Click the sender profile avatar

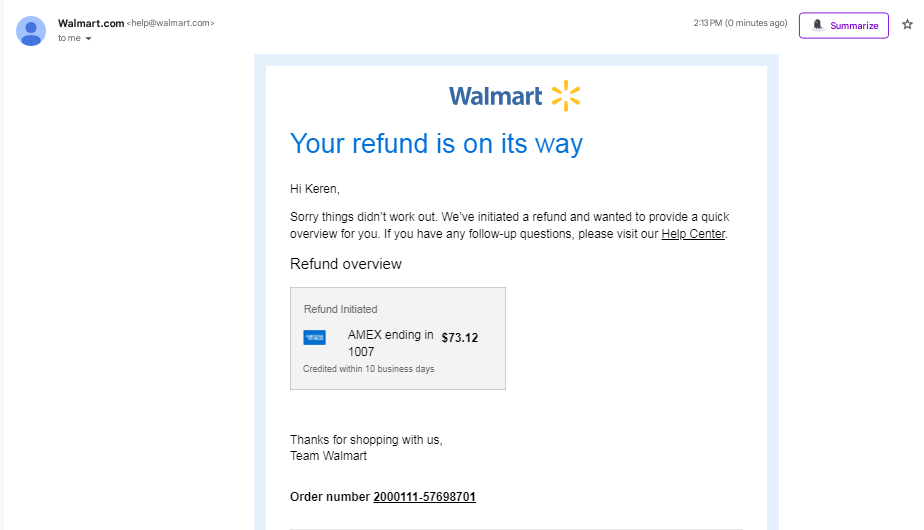(x=31, y=31)
